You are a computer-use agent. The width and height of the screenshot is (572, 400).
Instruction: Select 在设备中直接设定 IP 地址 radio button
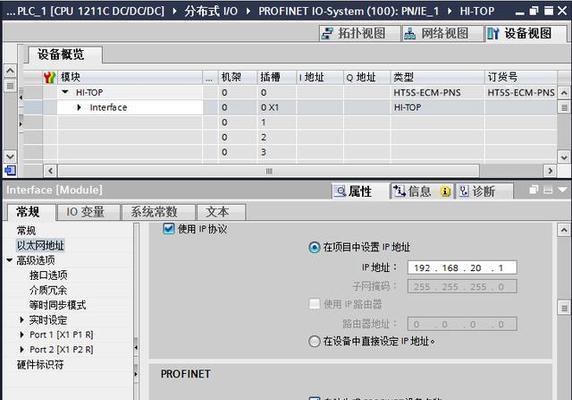(x=314, y=341)
